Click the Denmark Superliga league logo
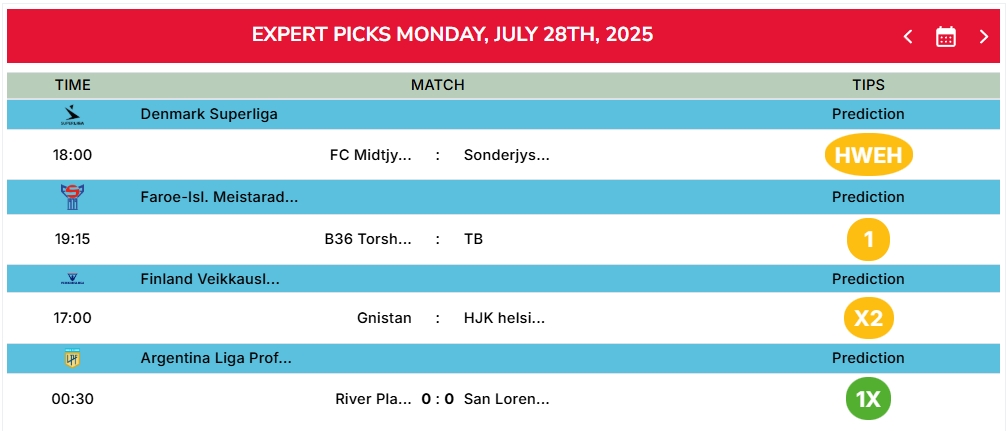The height and width of the screenshot is (431, 1006). click(72, 114)
